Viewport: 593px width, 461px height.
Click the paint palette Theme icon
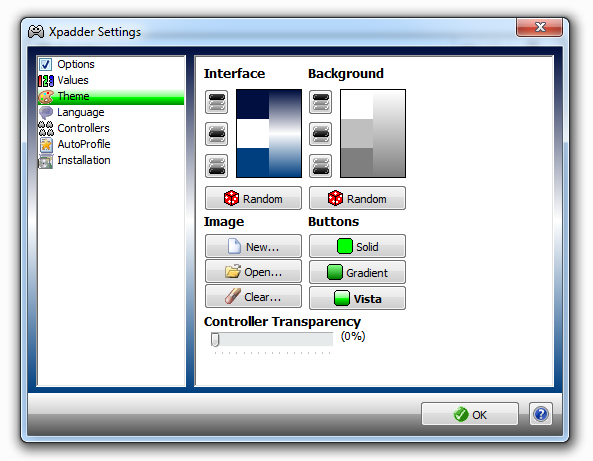tap(46, 97)
